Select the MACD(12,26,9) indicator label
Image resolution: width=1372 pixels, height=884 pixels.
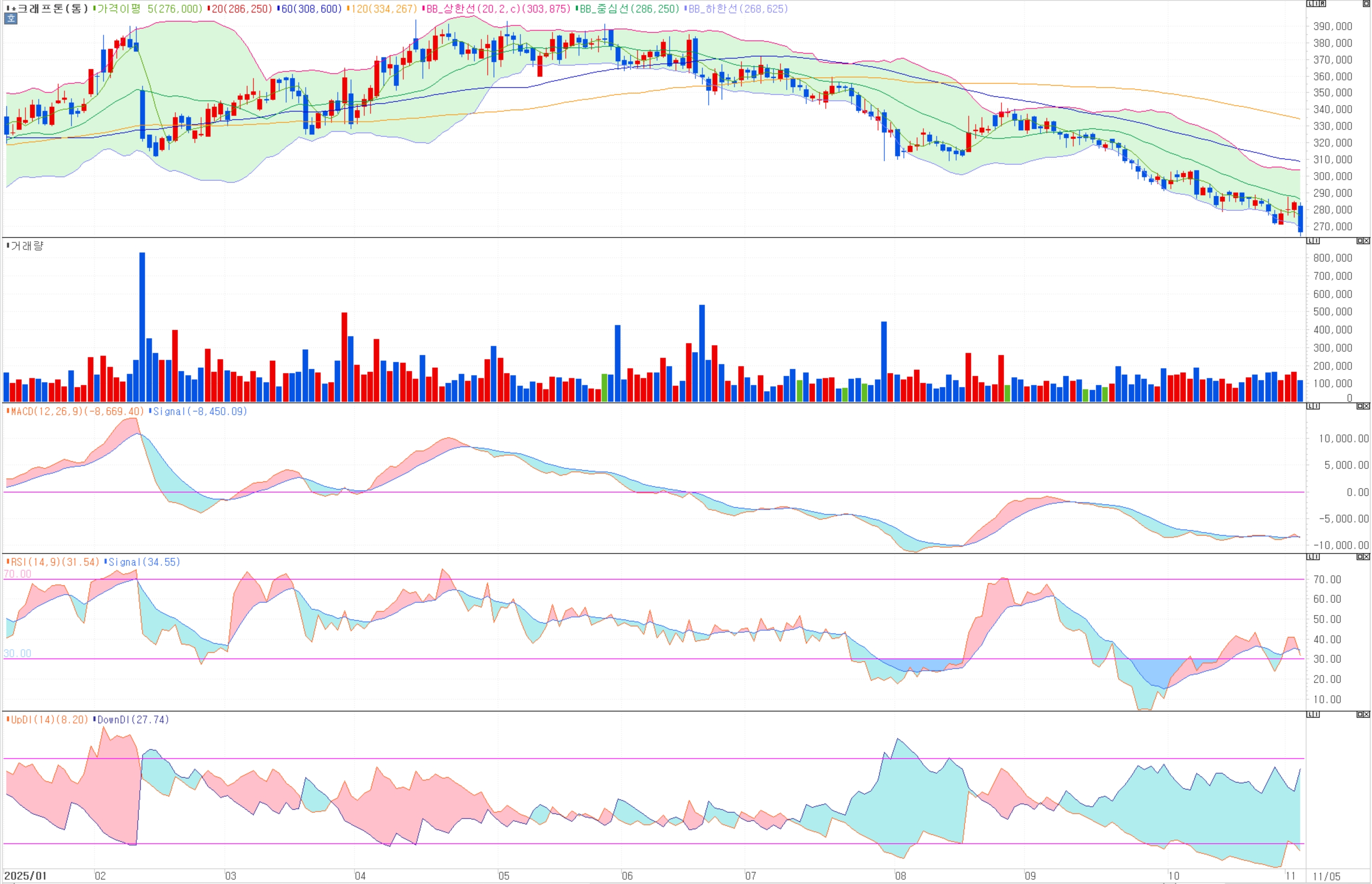(x=77, y=412)
